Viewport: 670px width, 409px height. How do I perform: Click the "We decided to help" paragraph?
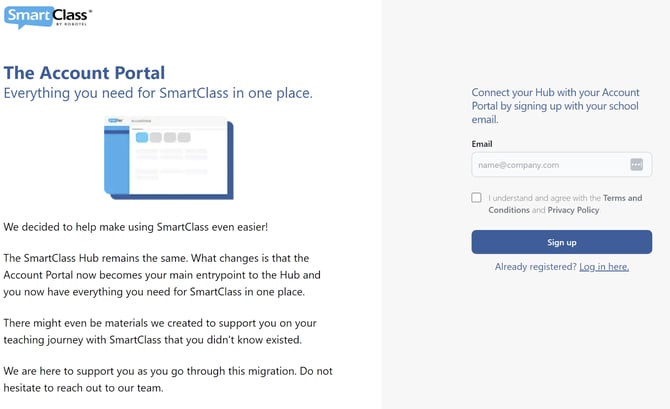coord(136,227)
